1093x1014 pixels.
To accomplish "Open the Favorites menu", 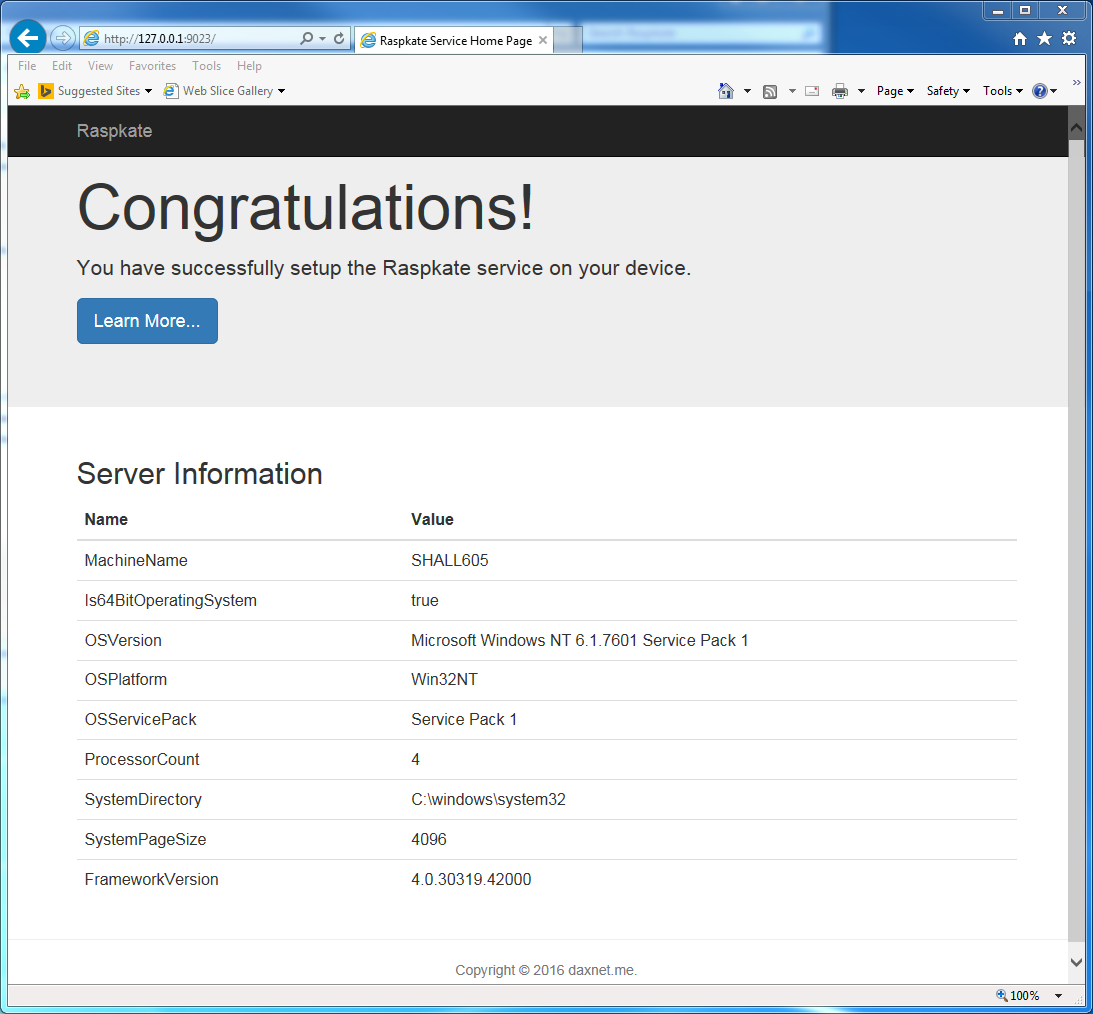I will tap(152, 66).
